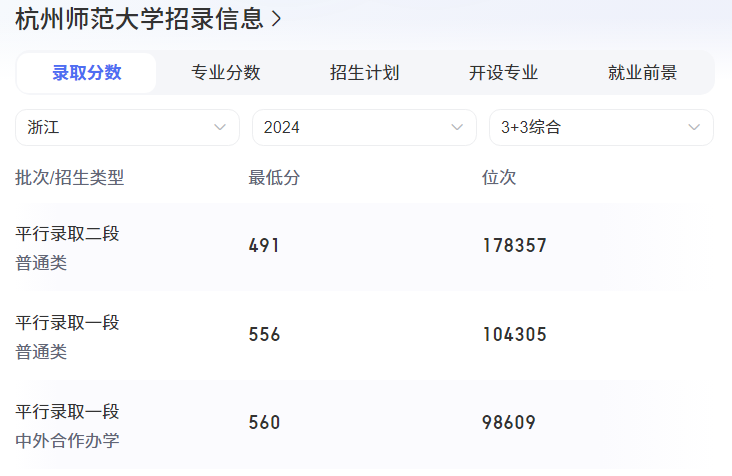Click rank value 104305
The height and width of the screenshot is (476, 732).
pyautogui.click(x=514, y=335)
